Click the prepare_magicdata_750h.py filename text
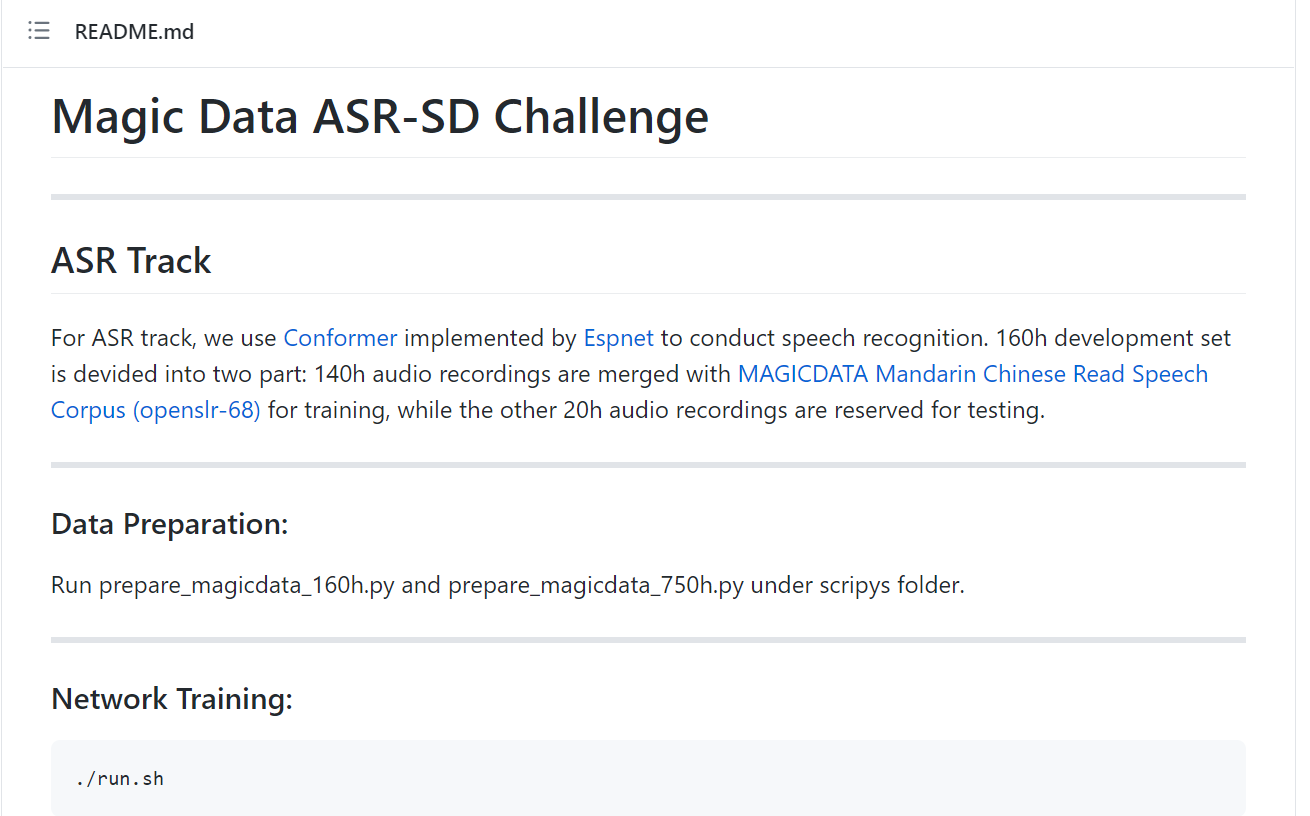This screenshot has height=816, width=1310. coord(595,585)
